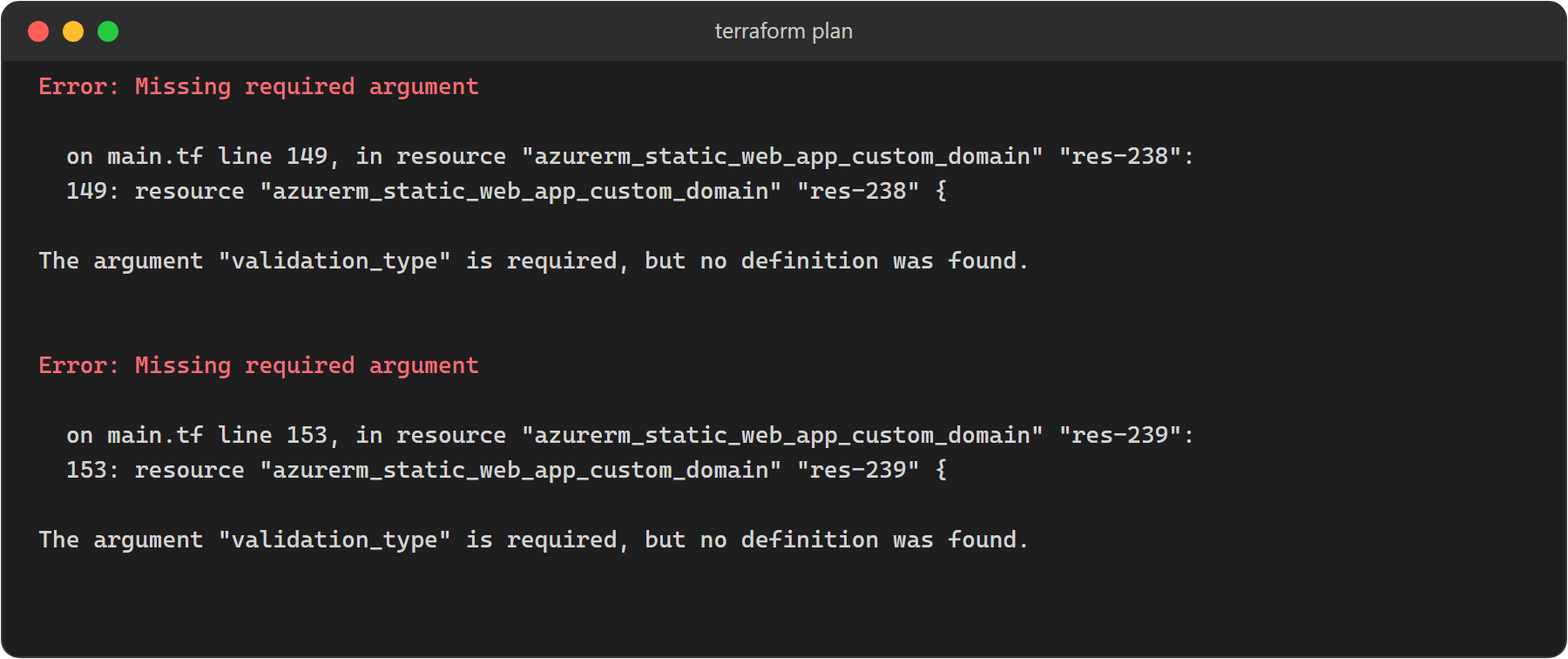Click the source line starting with "149: resource"
Viewport: 1568px width, 659px height.
click(x=506, y=192)
